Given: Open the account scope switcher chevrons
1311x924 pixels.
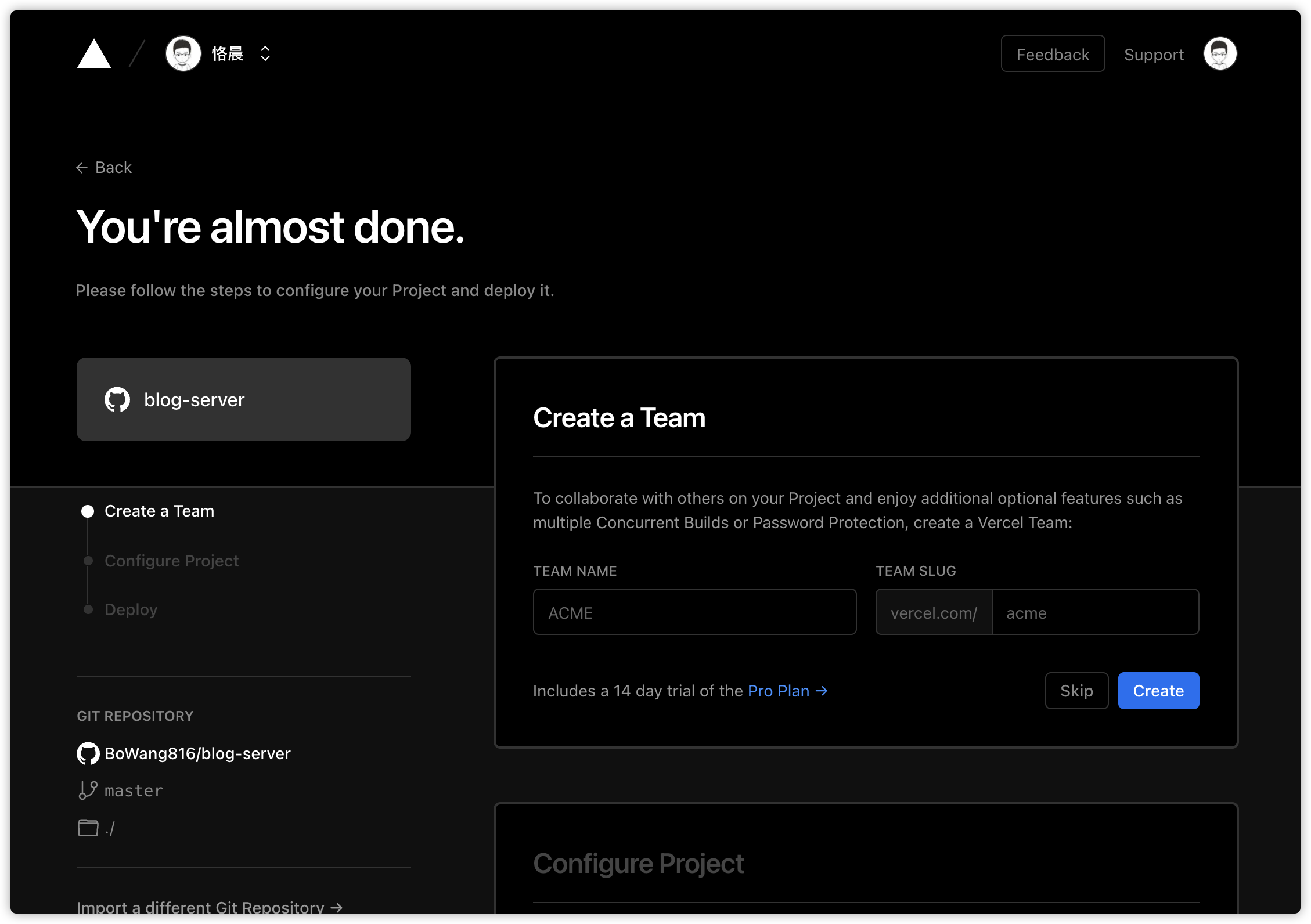Looking at the screenshot, I should point(265,53).
